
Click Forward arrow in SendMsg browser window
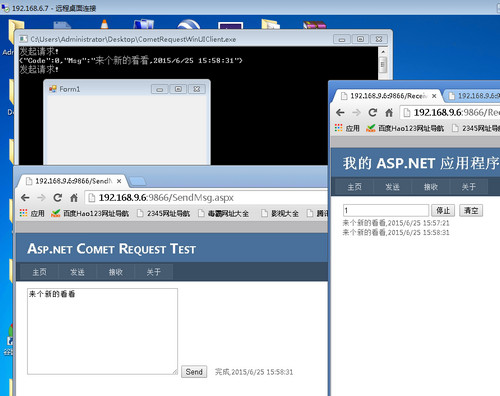coord(41,198)
